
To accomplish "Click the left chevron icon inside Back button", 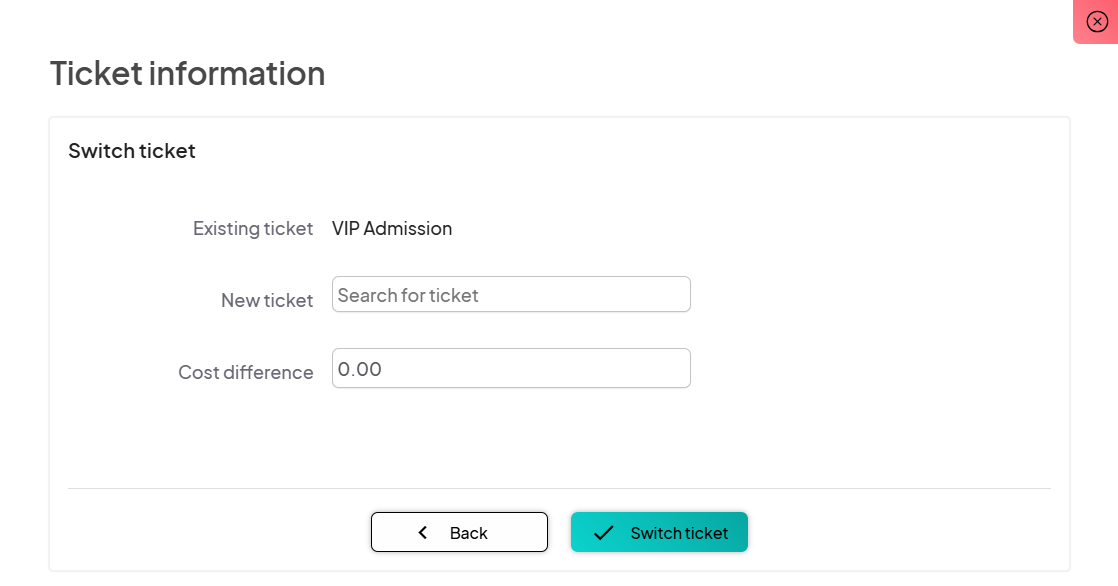I will pyautogui.click(x=422, y=532).
